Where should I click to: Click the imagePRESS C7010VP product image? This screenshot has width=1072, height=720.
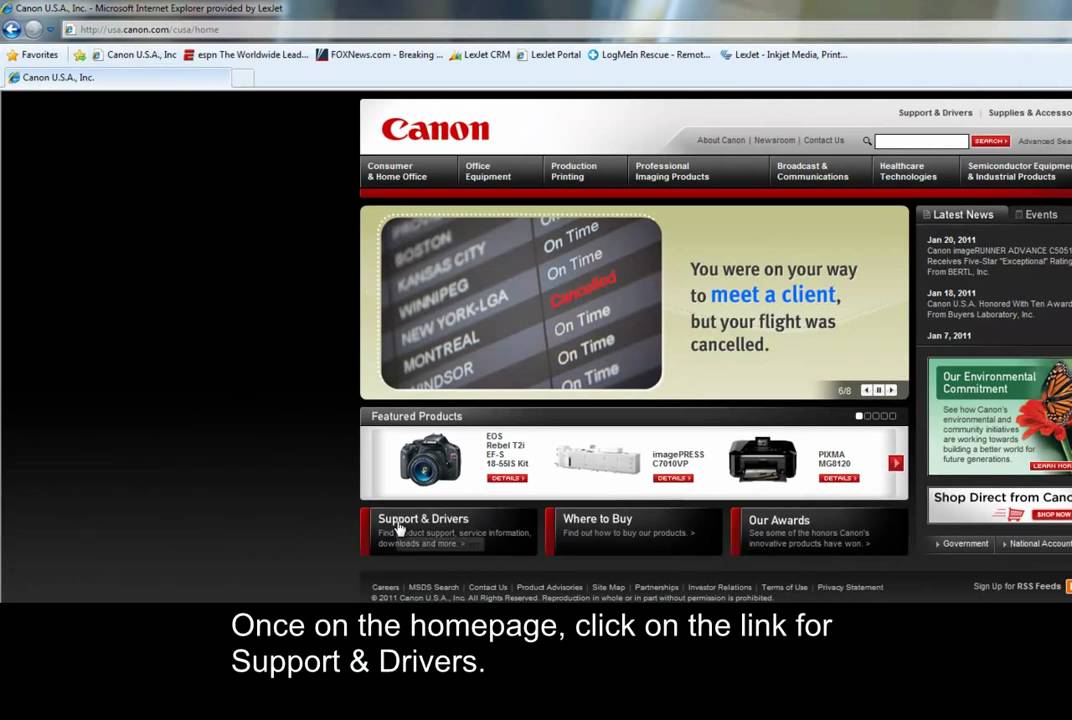[597, 459]
